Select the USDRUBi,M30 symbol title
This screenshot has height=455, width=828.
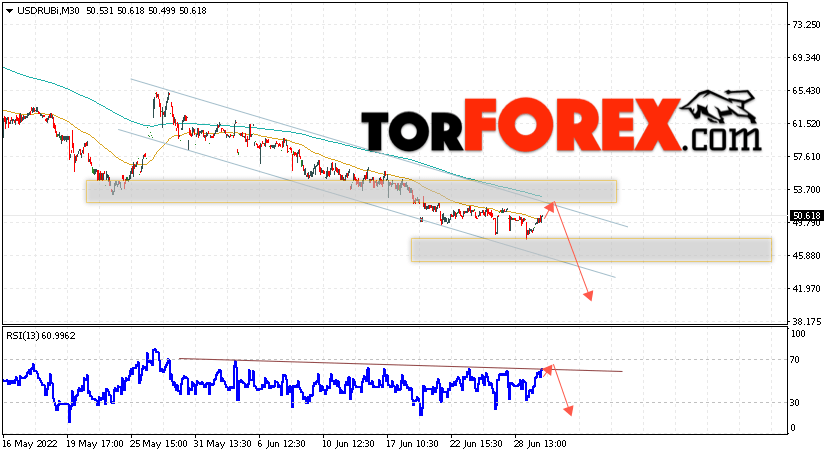[48, 11]
